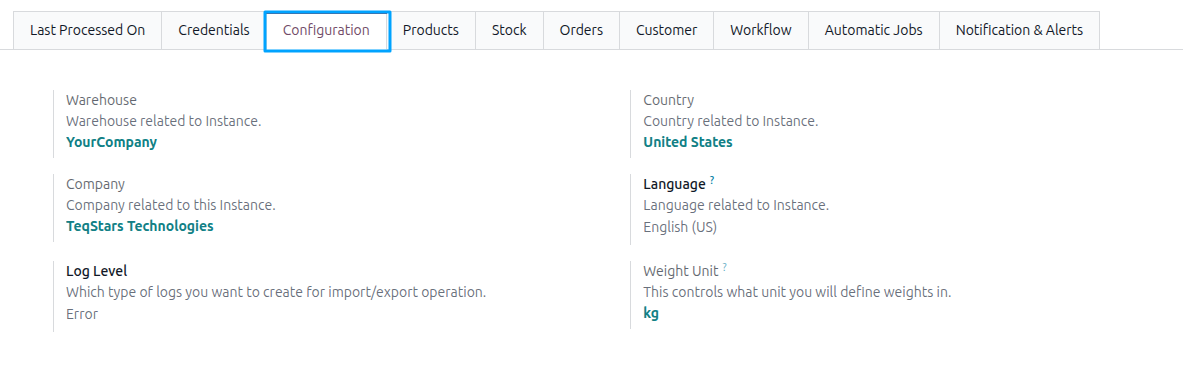Select the English (US) language value
The width and height of the screenshot is (1183, 367).
click(680, 227)
